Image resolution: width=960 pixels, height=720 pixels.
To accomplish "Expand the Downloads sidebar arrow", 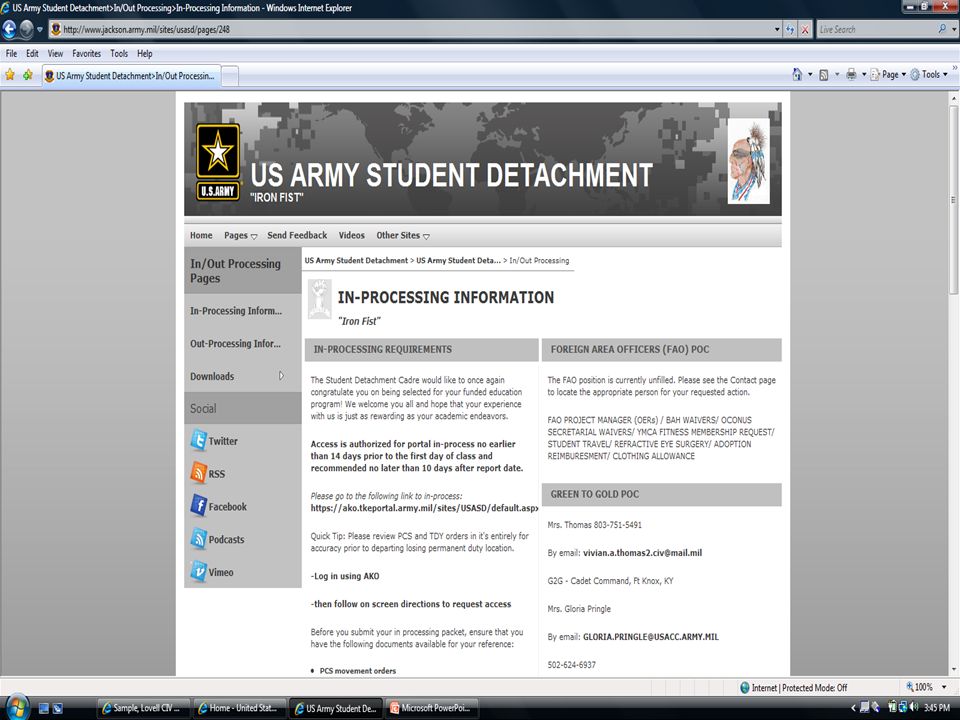I will click(281, 376).
